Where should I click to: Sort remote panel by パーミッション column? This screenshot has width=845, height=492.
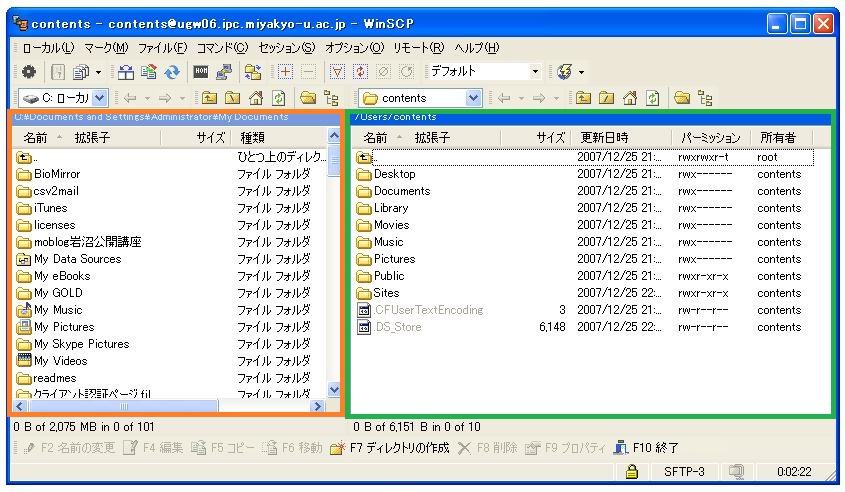point(711,138)
